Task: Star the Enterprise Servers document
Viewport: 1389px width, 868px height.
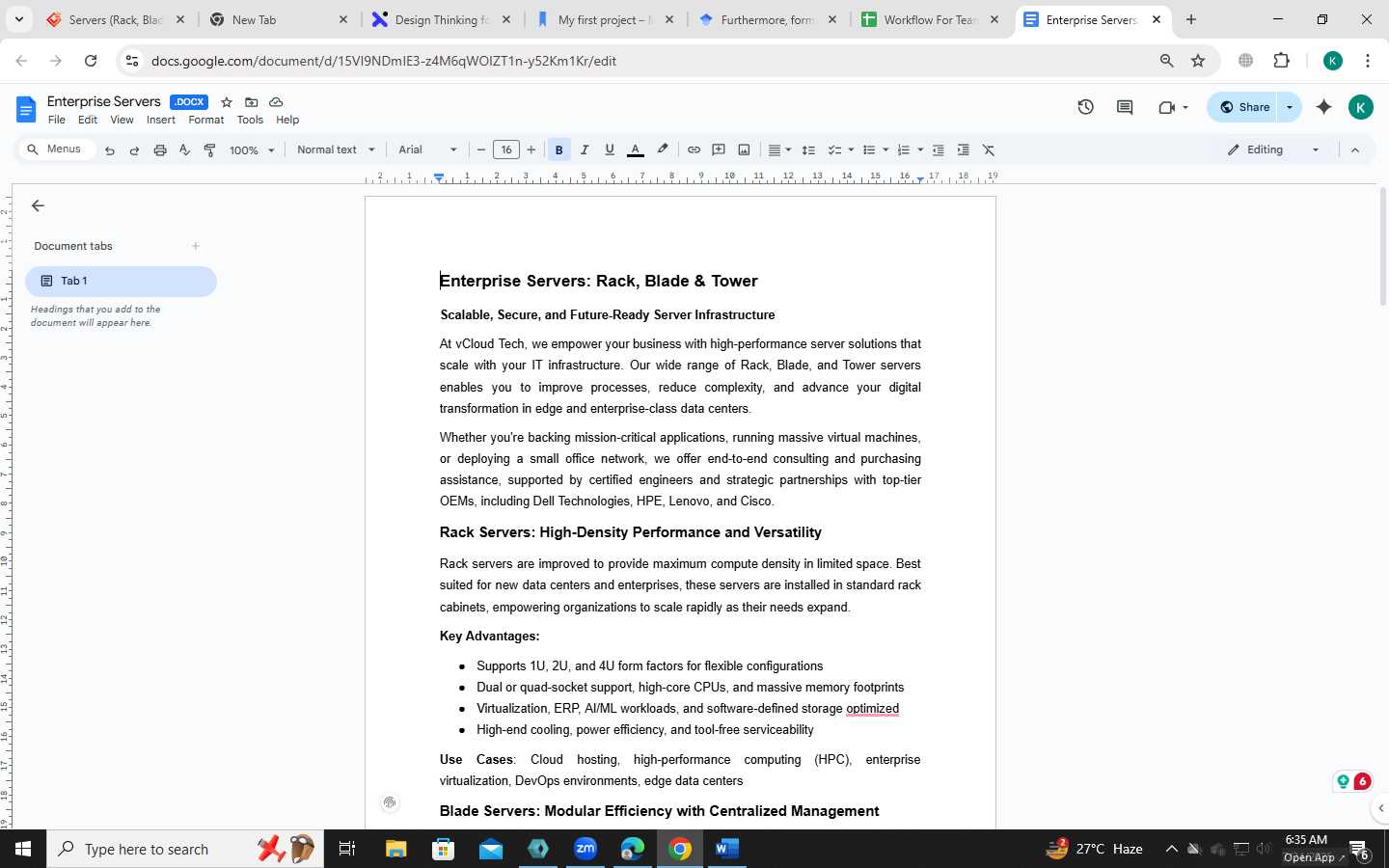Action: [227, 102]
